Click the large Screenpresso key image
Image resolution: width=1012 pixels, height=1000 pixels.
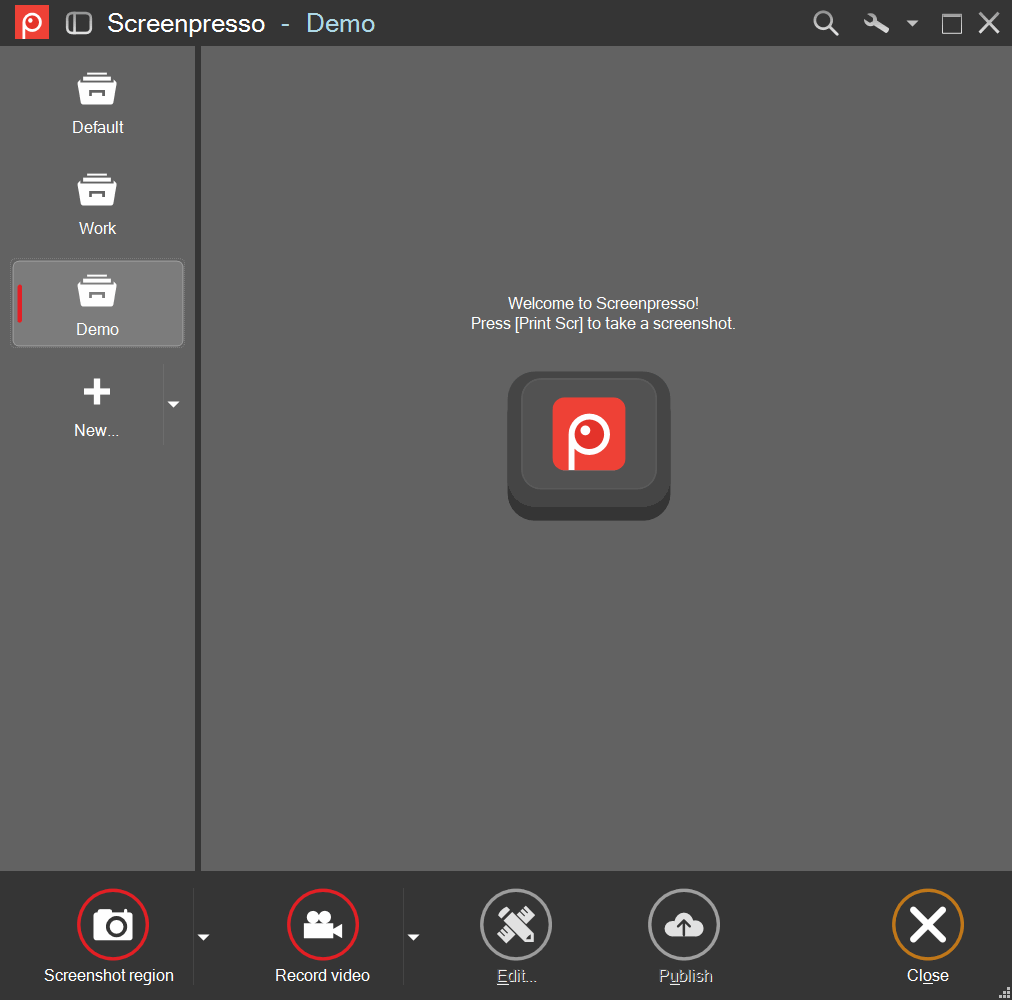589,445
